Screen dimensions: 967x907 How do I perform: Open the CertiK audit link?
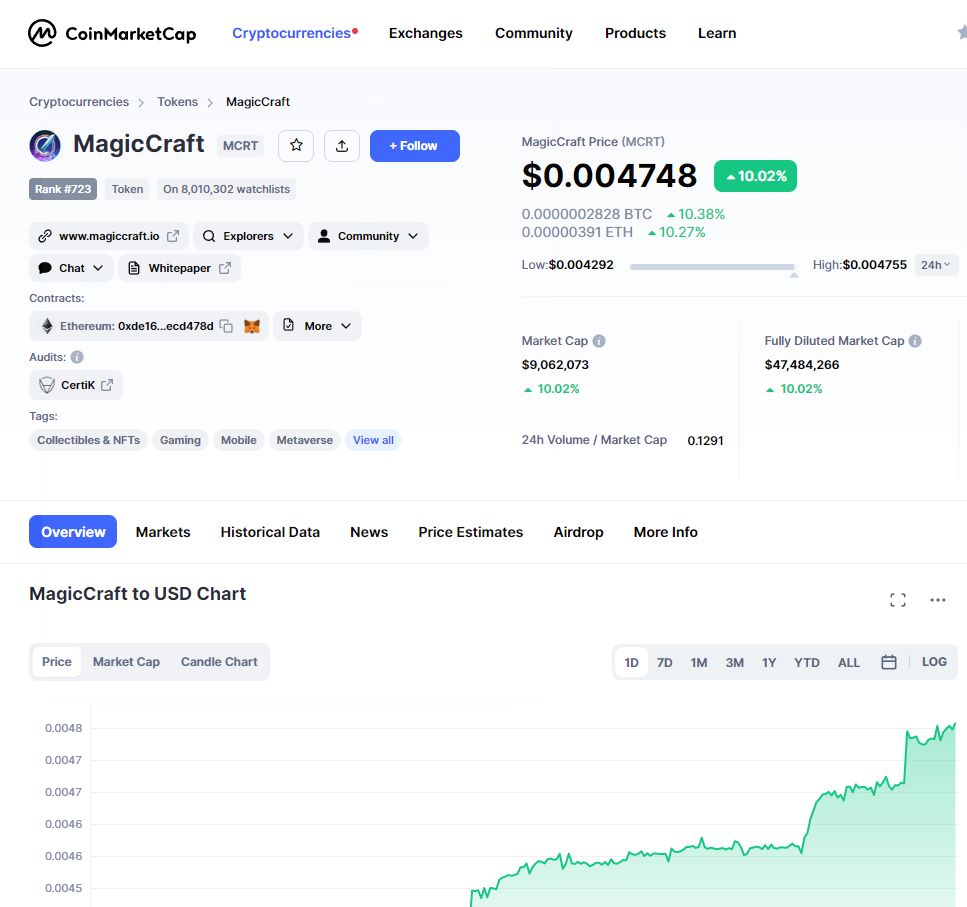[x=76, y=385]
